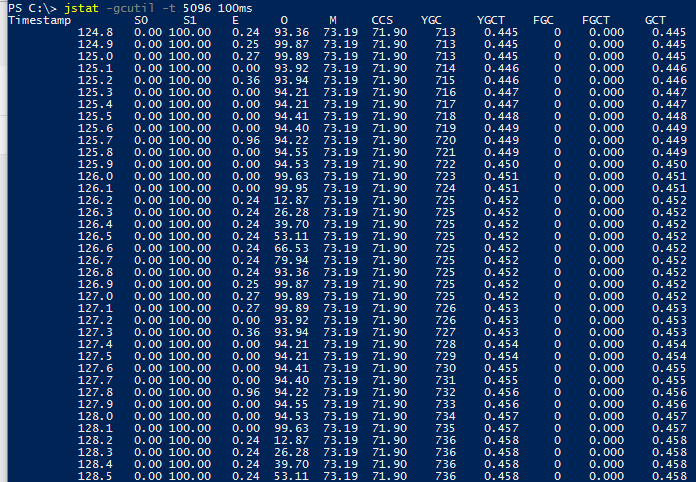
Task: Click O value 26.28 in row 126.3
Action: [x=291, y=212]
